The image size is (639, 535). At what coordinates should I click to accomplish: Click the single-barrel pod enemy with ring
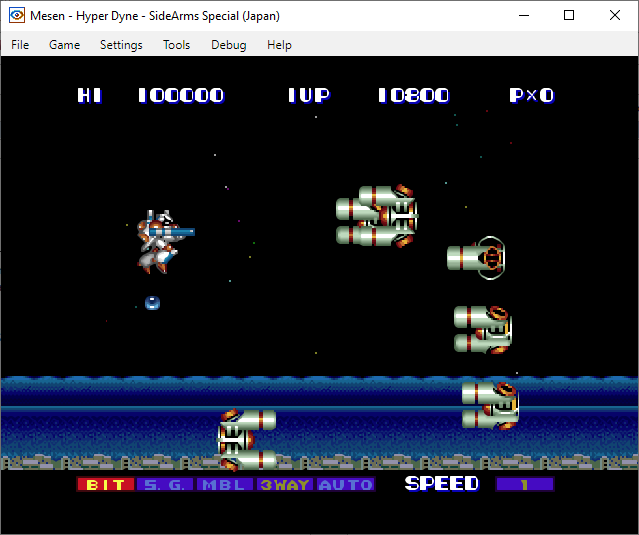[476, 258]
